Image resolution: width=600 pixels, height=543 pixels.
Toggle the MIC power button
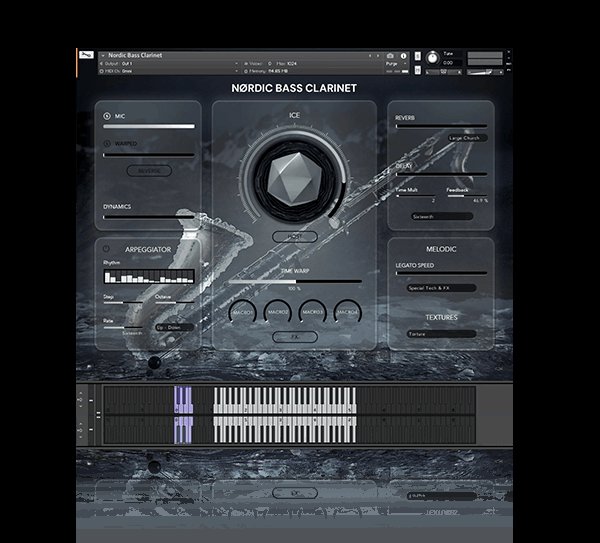[107, 116]
